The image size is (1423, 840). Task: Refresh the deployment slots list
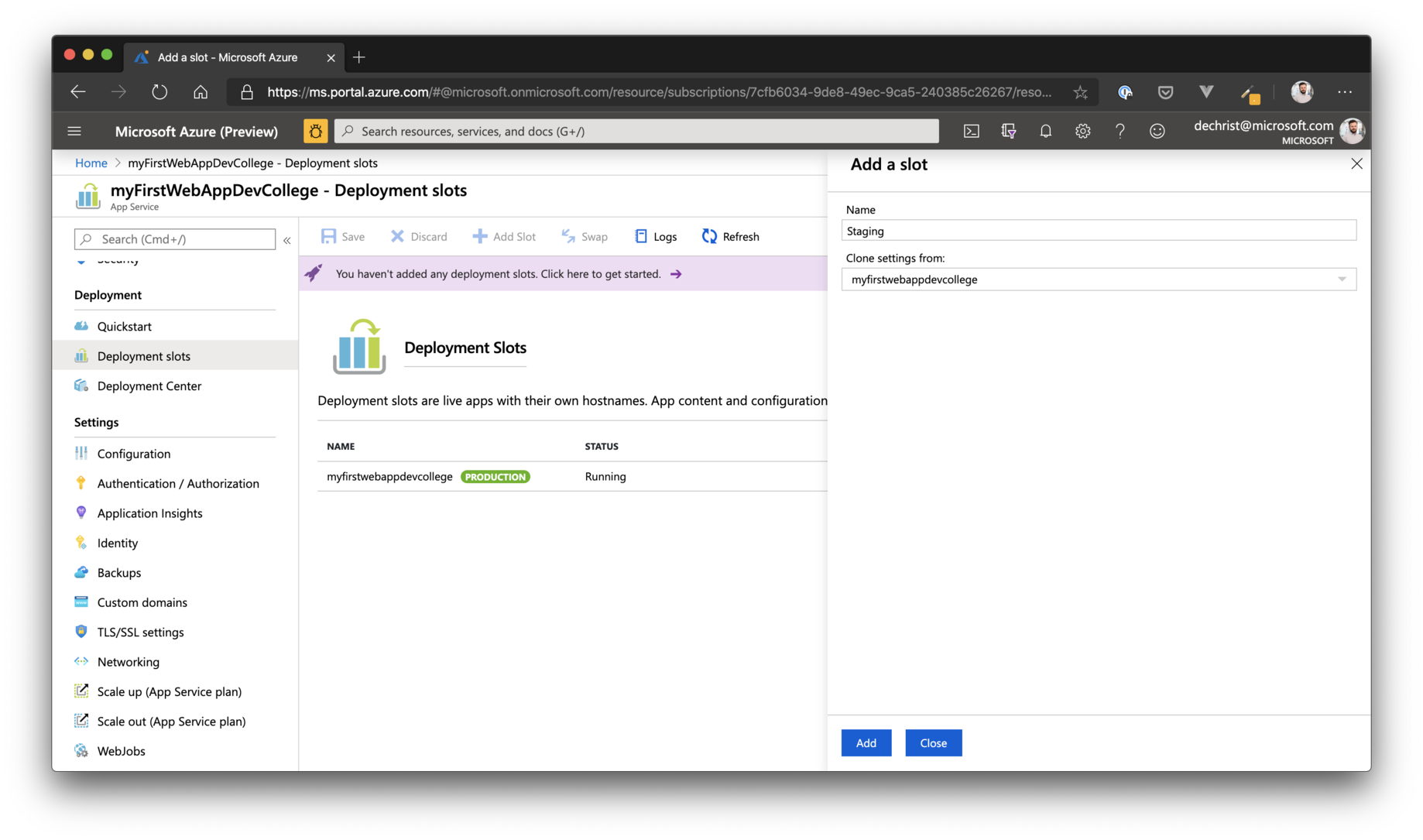click(x=730, y=237)
